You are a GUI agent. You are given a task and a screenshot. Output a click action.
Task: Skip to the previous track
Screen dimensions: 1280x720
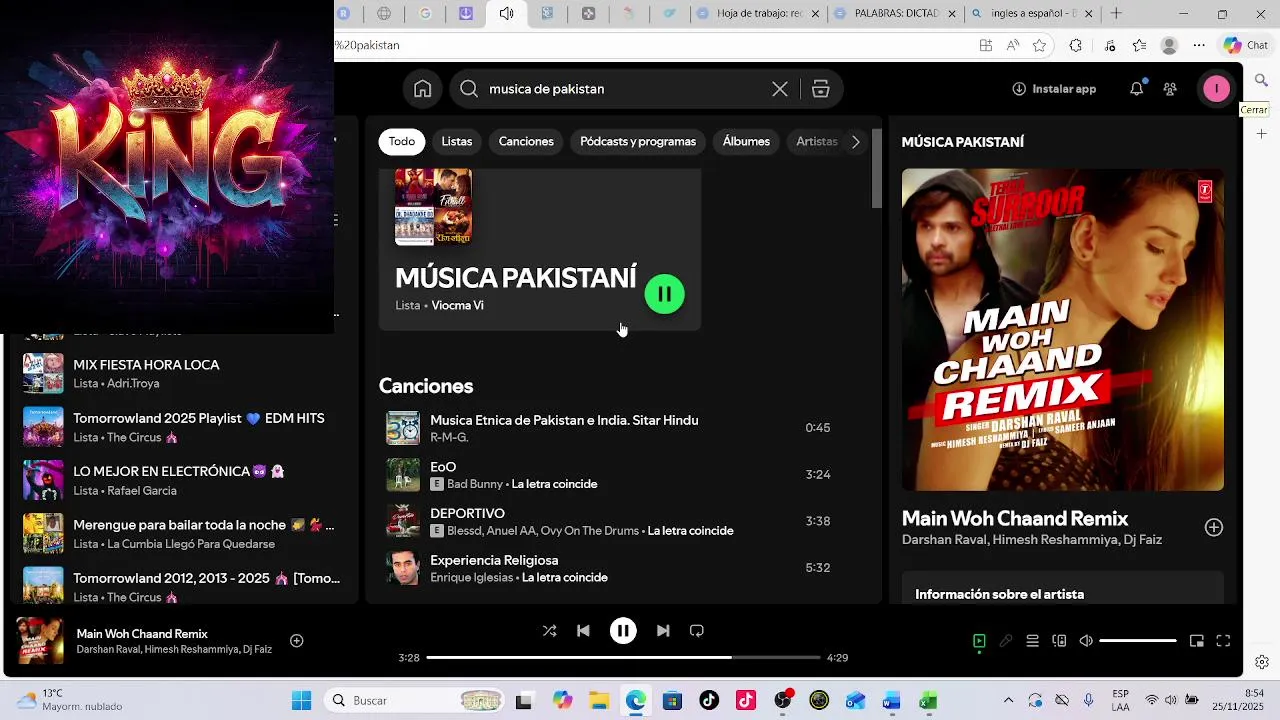tap(583, 631)
